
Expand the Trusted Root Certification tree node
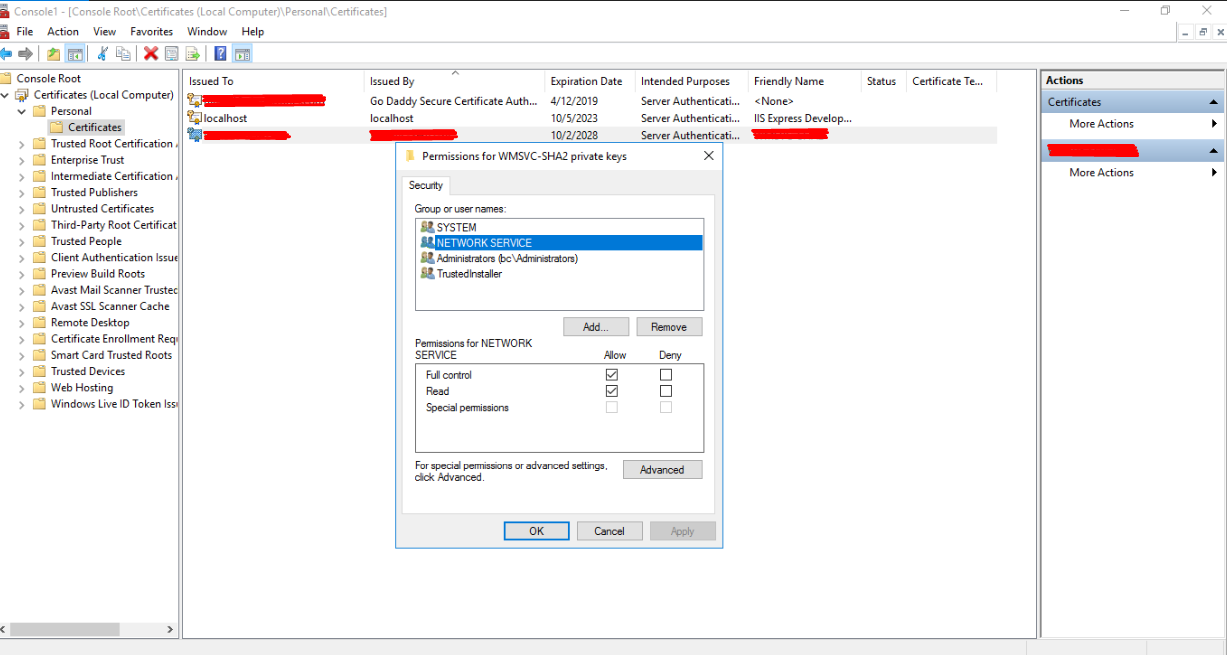point(23,144)
